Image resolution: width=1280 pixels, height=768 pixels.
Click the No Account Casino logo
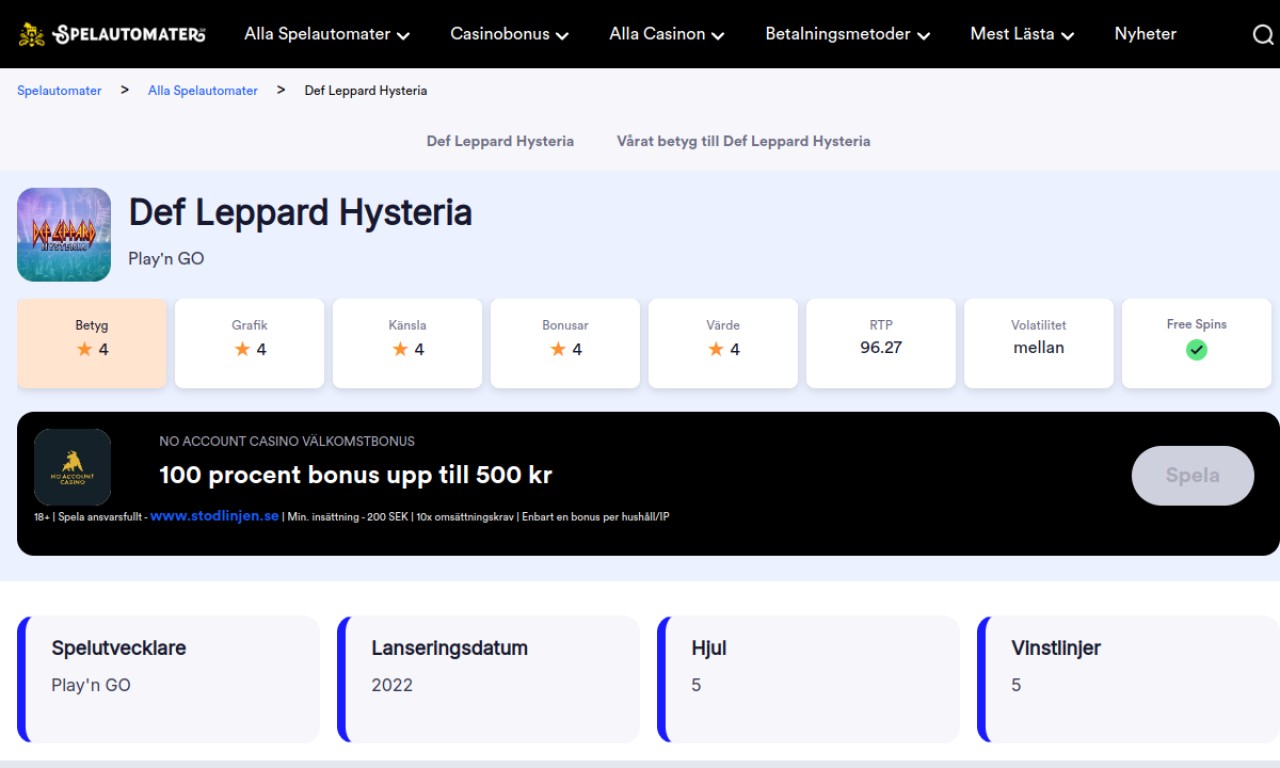click(x=72, y=467)
